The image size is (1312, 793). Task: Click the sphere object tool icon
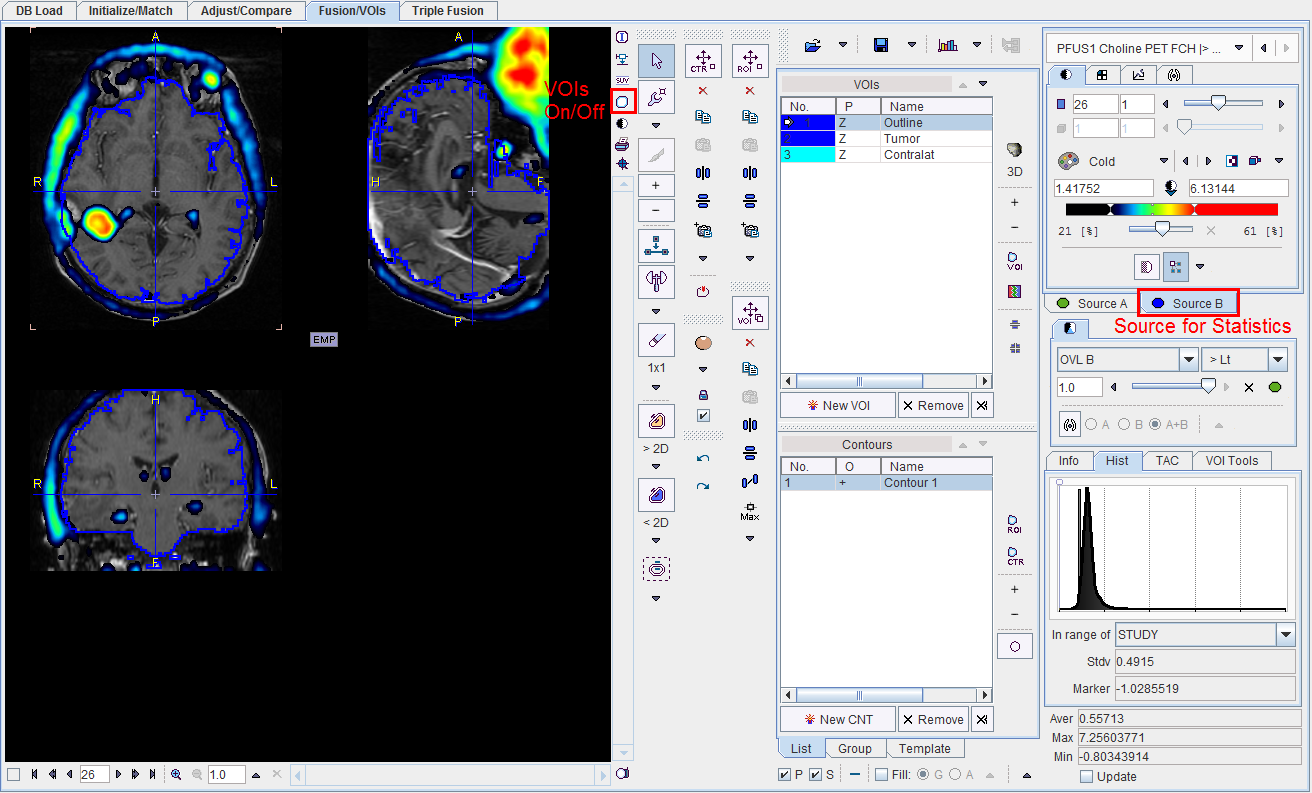[703, 343]
